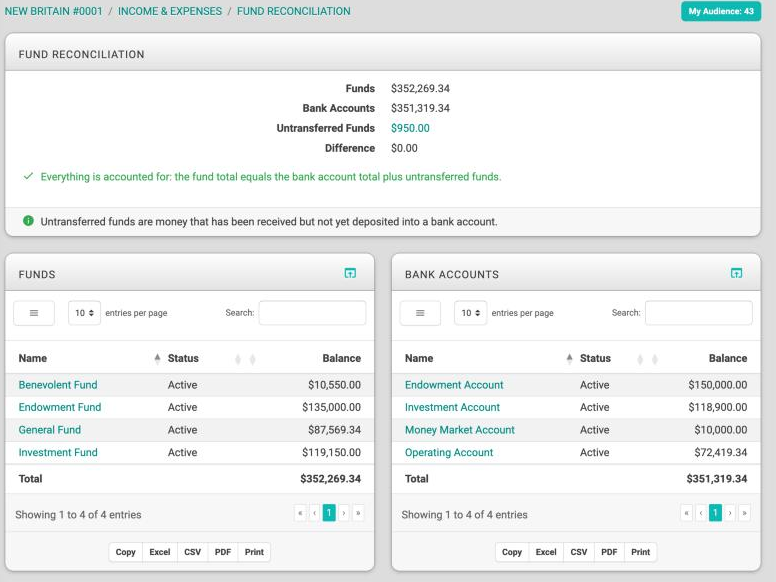Sort Funds table by Balance header
Screen dimensions: 776x582
point(341,358)
